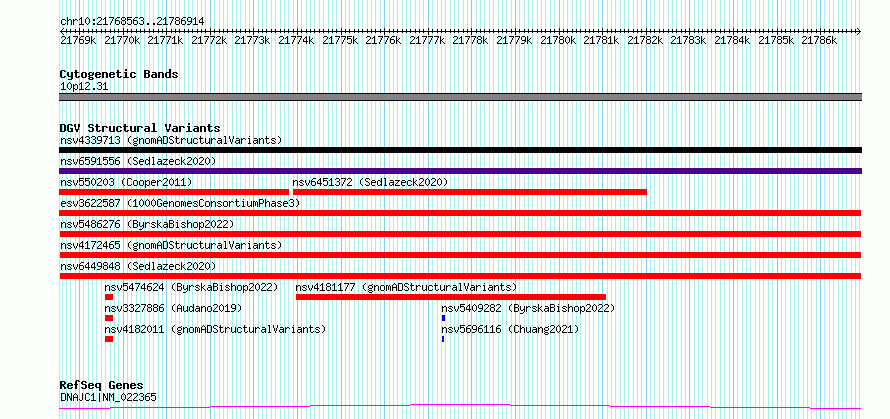890x419 pixels.
Task: Click the 21783k ruler tick label
Action: (689, 40)
